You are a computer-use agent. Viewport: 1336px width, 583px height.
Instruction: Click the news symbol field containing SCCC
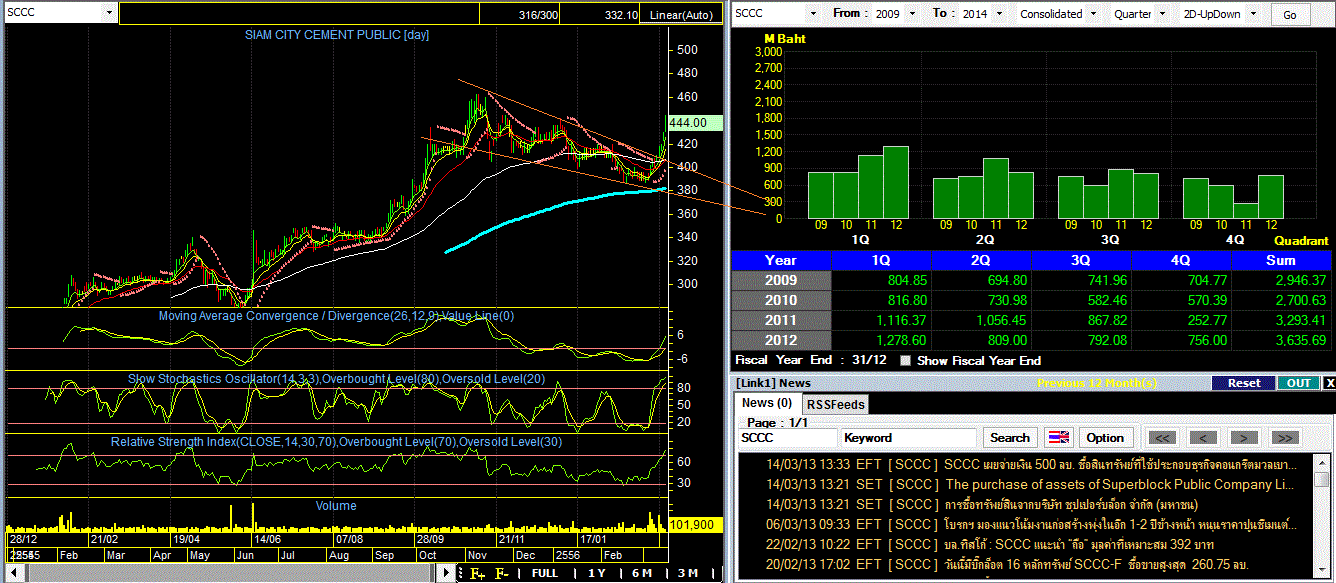point(788,438)
